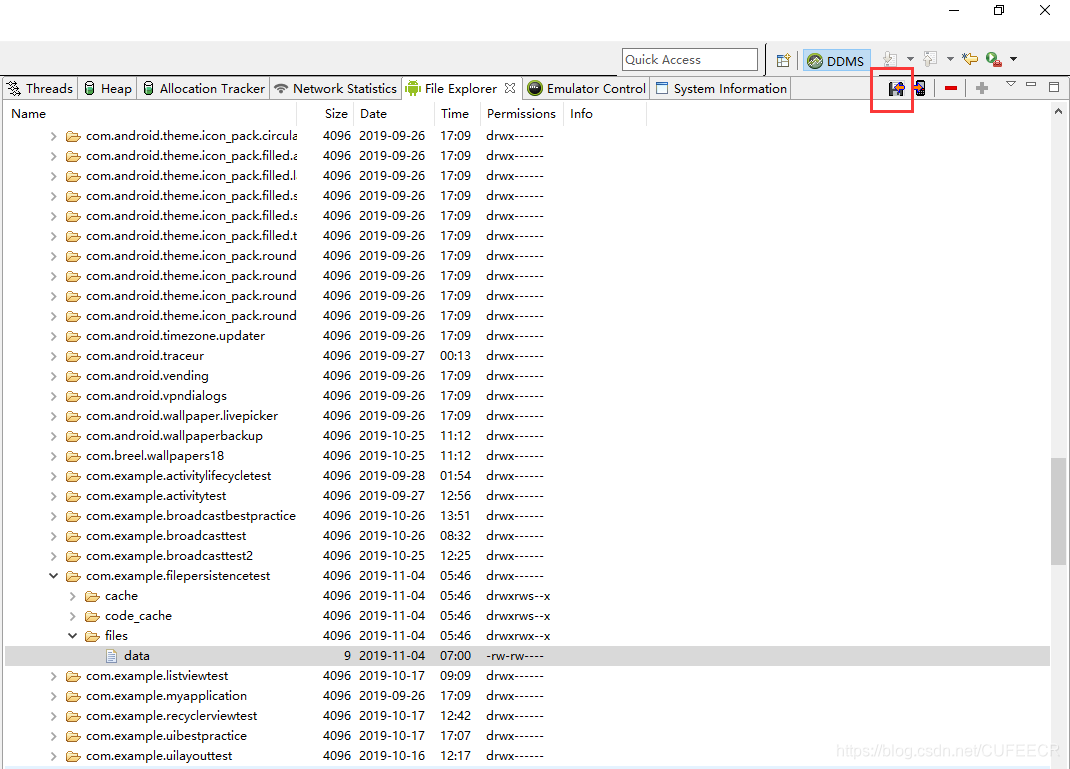The height and width of the screenshot is (769, 1070).
Task: Open the Run external tools dropdown arrow
Action: tap(1013, 59)
